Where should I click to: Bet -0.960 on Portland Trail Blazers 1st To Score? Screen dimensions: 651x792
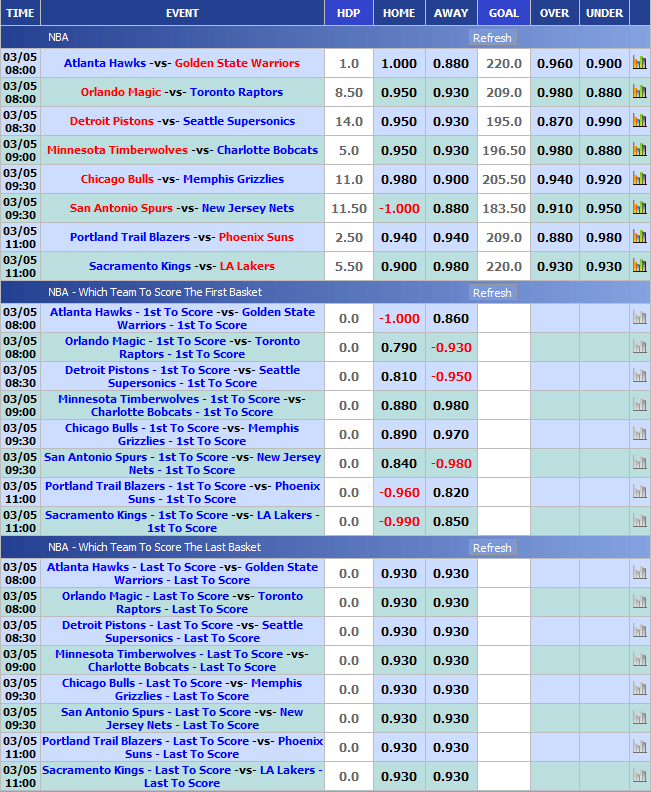[399, 493]
